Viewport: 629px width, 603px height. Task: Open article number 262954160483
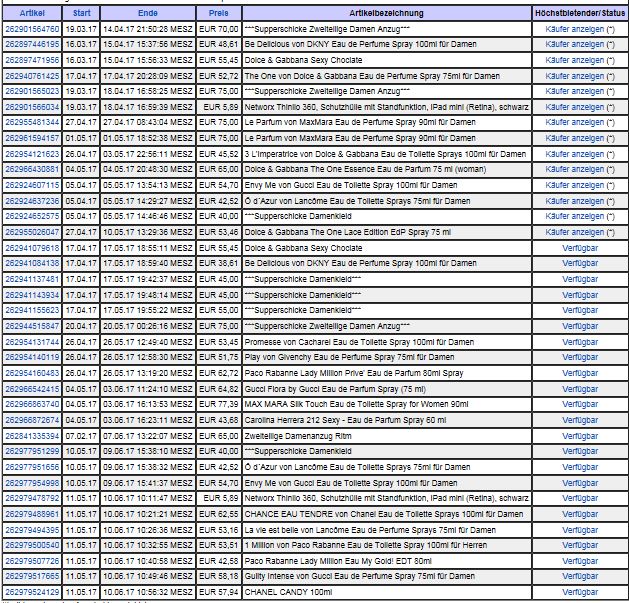click(x=32, y=373)
